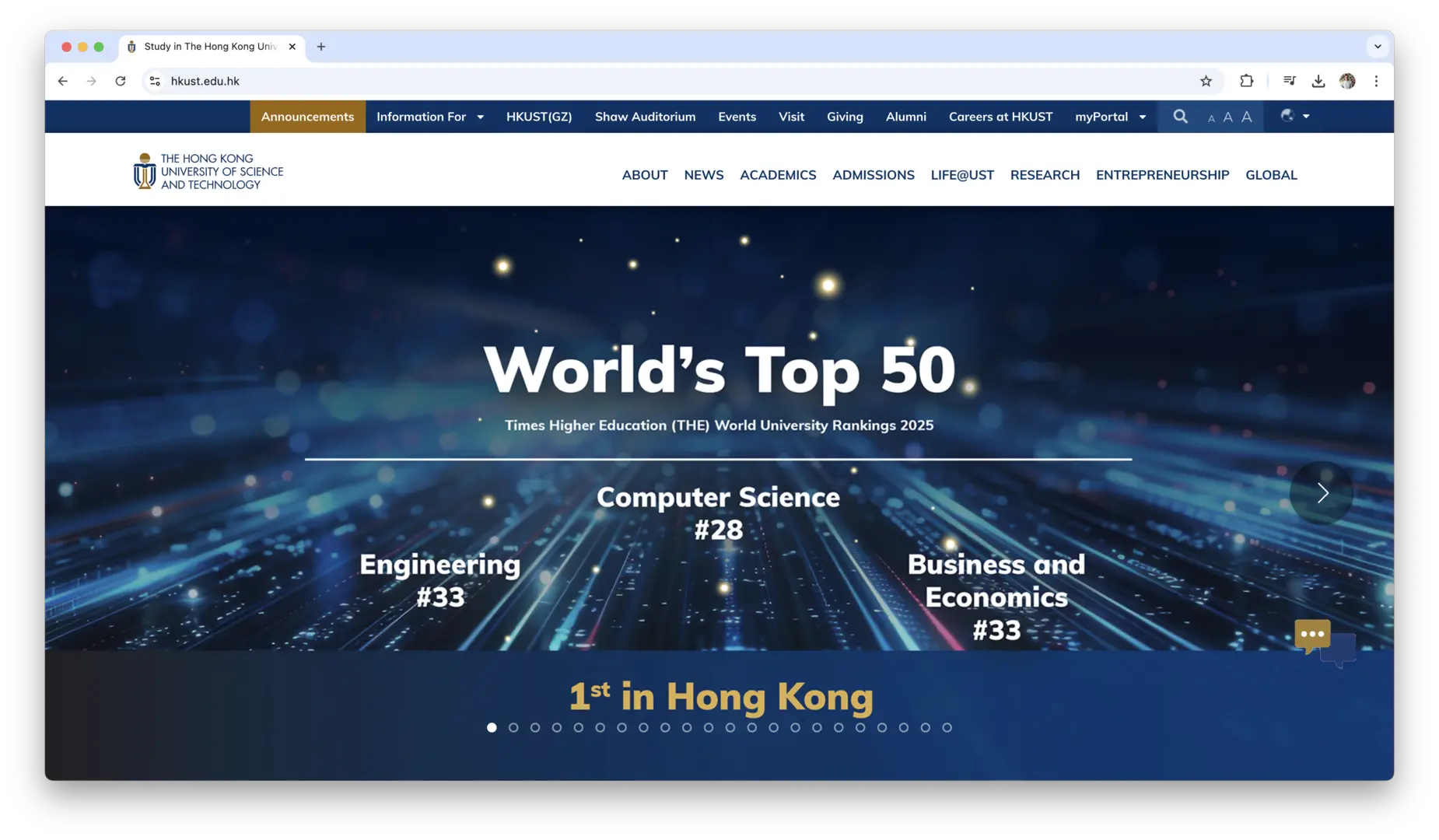The width and height of the screenshot is (1439, 840).
Task: Open the media controls icon in toolbar
Action: coord(1289,81)
